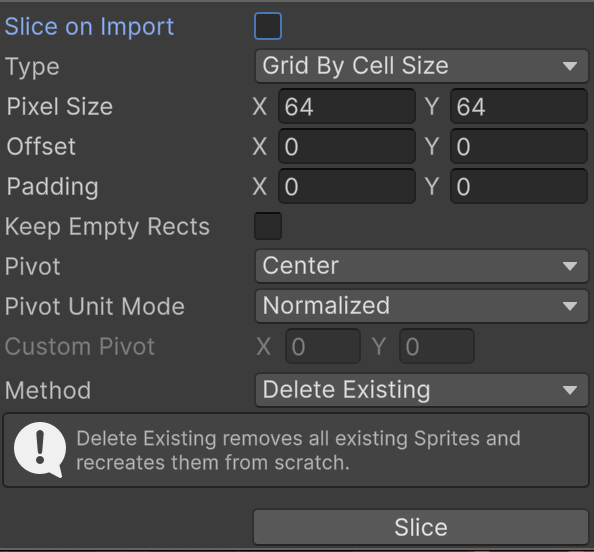This screenshot has width=594, height=552.
Task: Click the Custom Pivot Y field
Action: pos(437,346)
